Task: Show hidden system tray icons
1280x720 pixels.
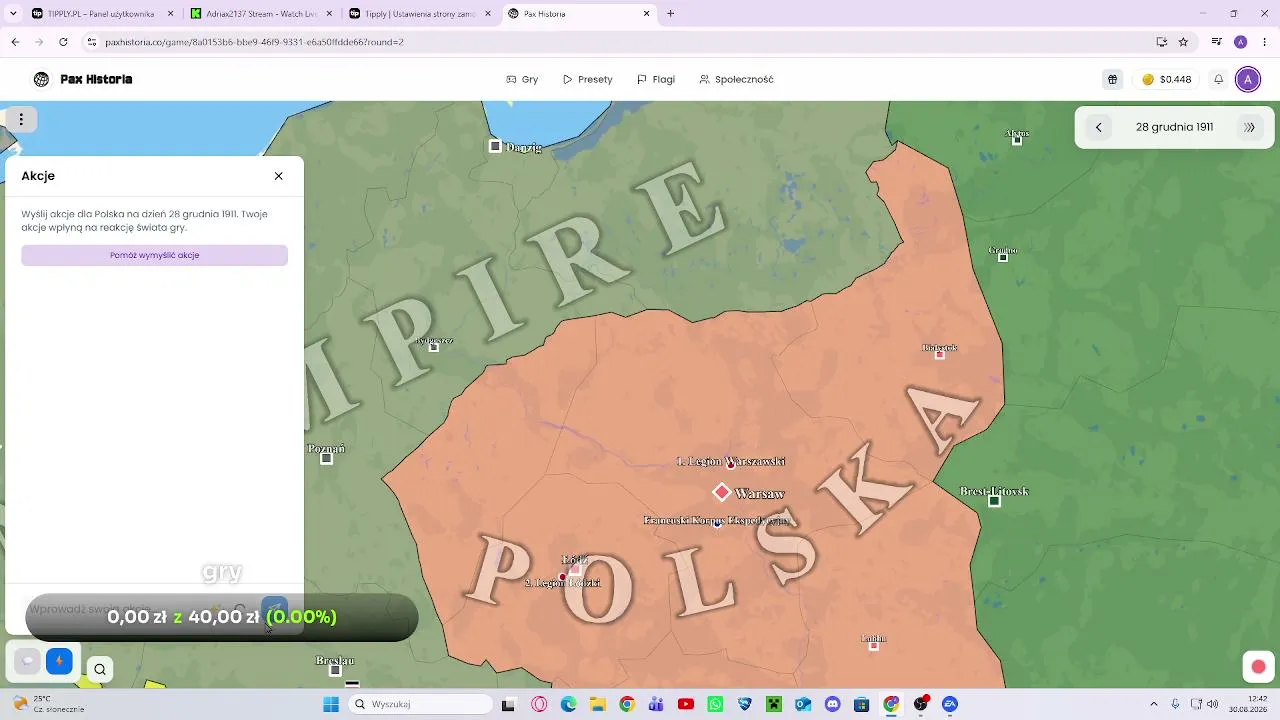Action: [x=1153, y=704]
